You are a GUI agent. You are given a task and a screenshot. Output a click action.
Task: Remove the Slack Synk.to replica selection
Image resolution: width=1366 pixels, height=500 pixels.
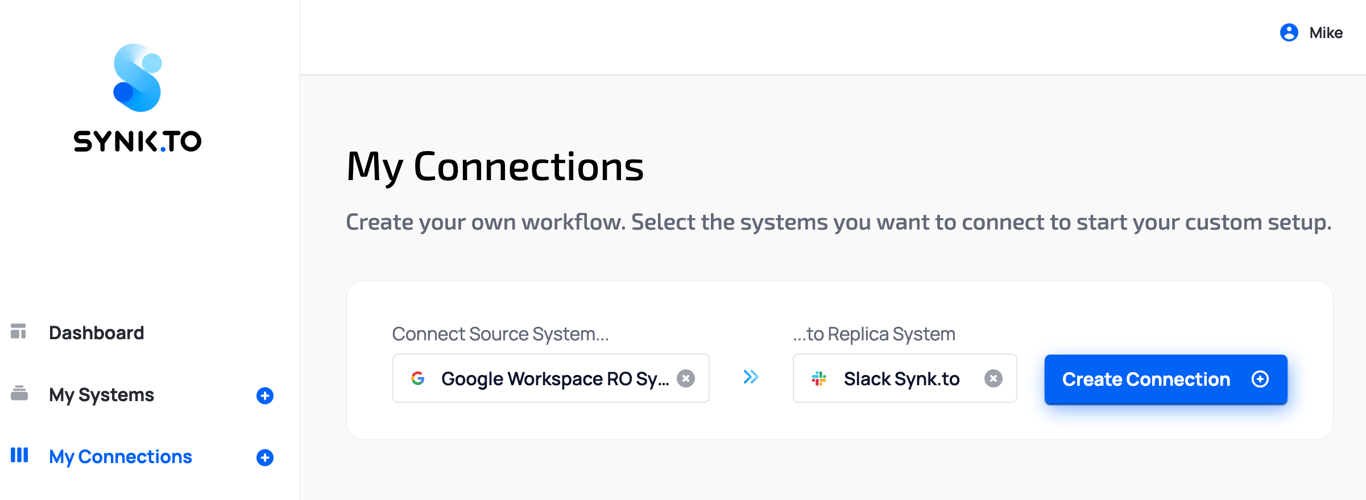point(993,378)
